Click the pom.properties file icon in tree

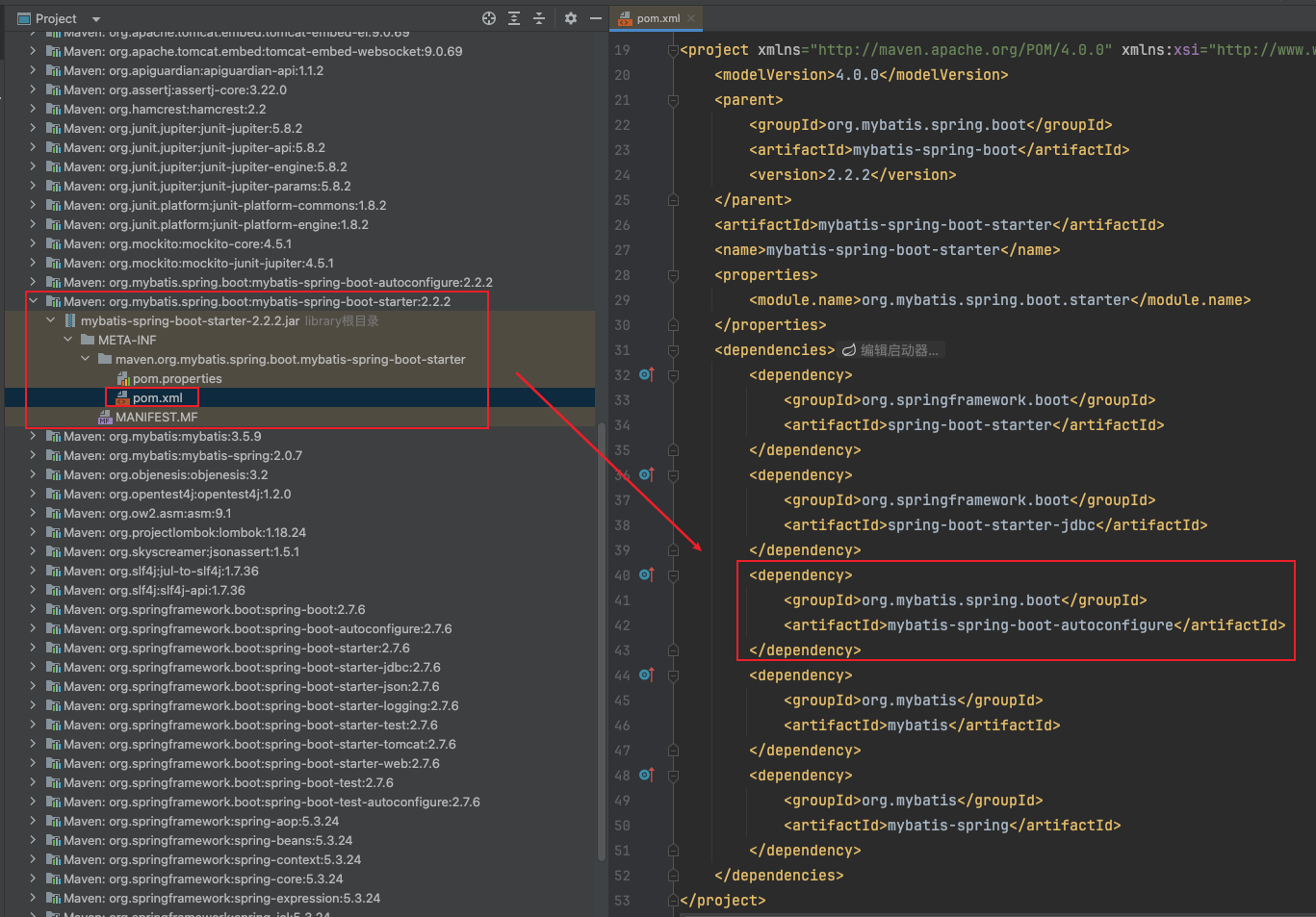pos(122,378)
